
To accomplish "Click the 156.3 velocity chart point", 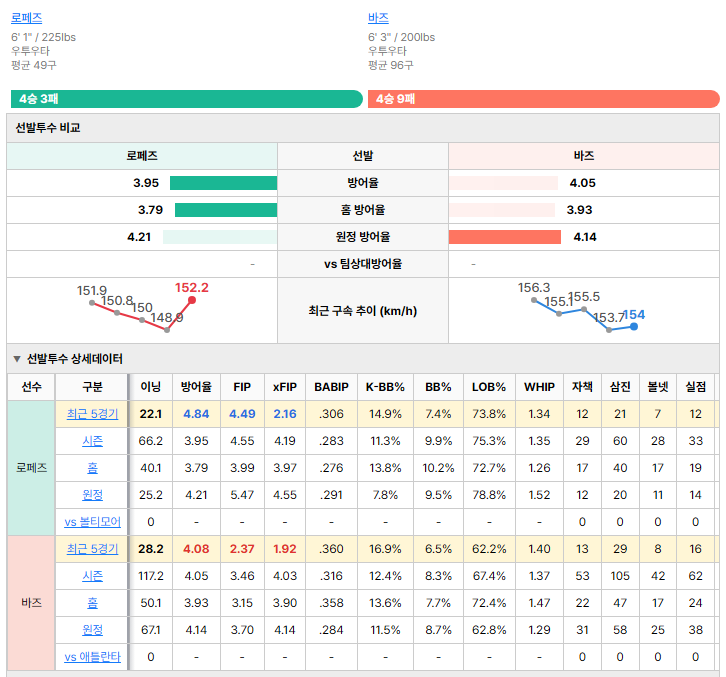I will click(x=534, y=300).
